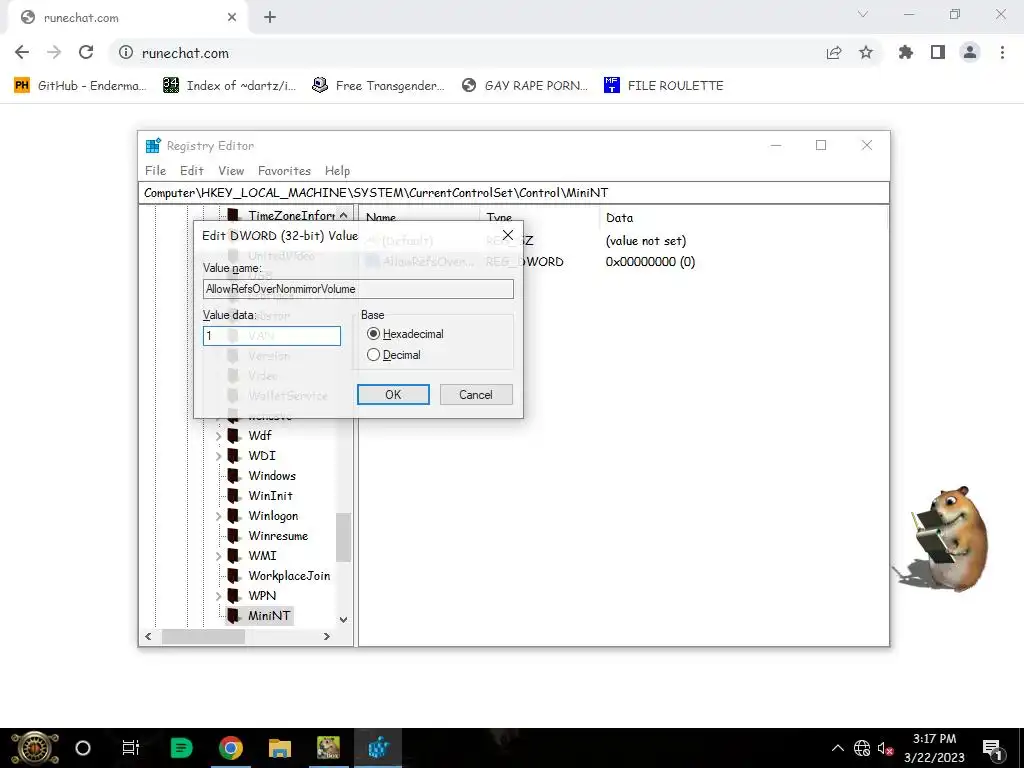Open the browser profile avatar
The width and height of the screenshot is (1024, 768).
point(970,52)
